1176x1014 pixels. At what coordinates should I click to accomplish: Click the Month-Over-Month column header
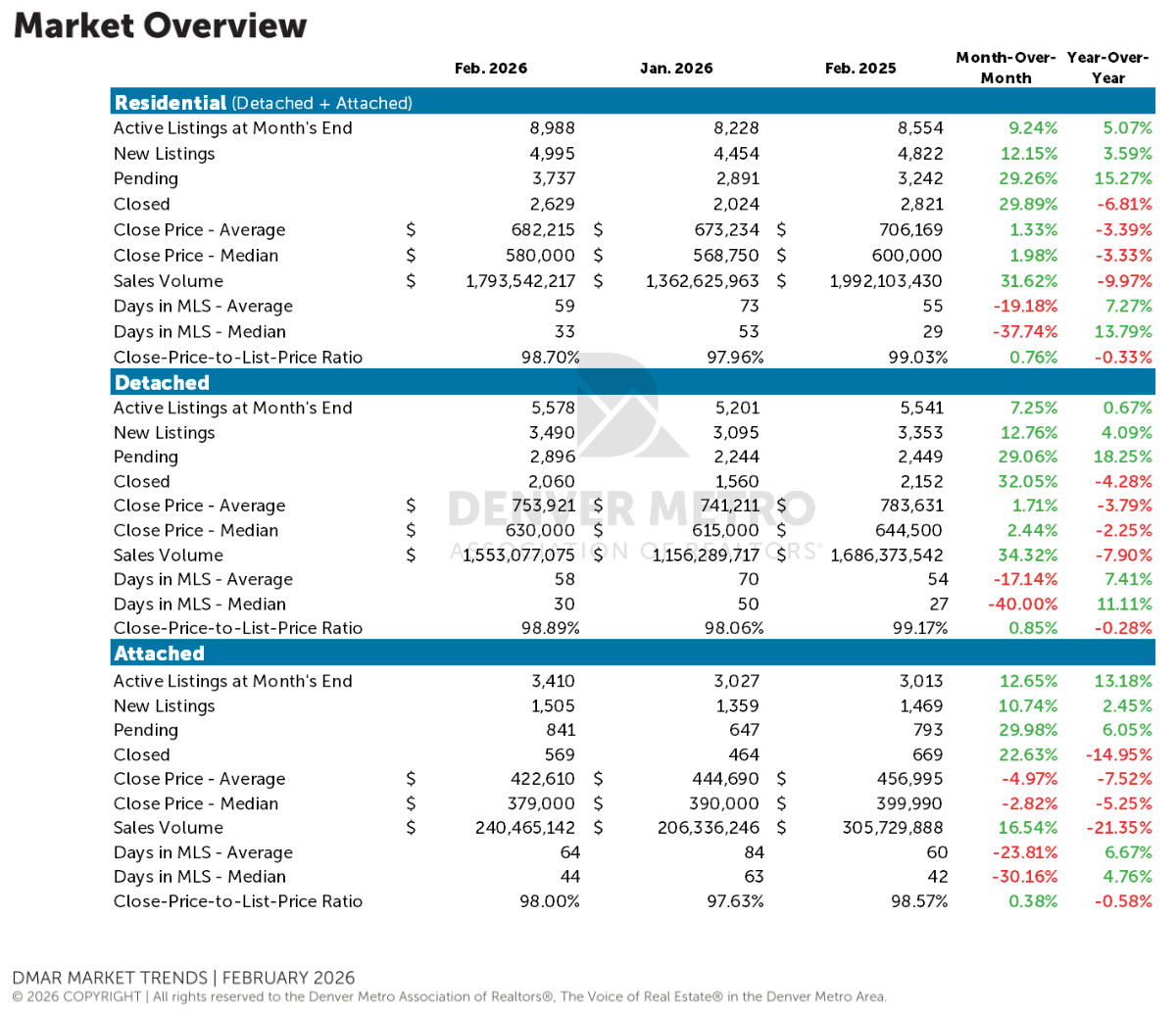[1005, 68]
